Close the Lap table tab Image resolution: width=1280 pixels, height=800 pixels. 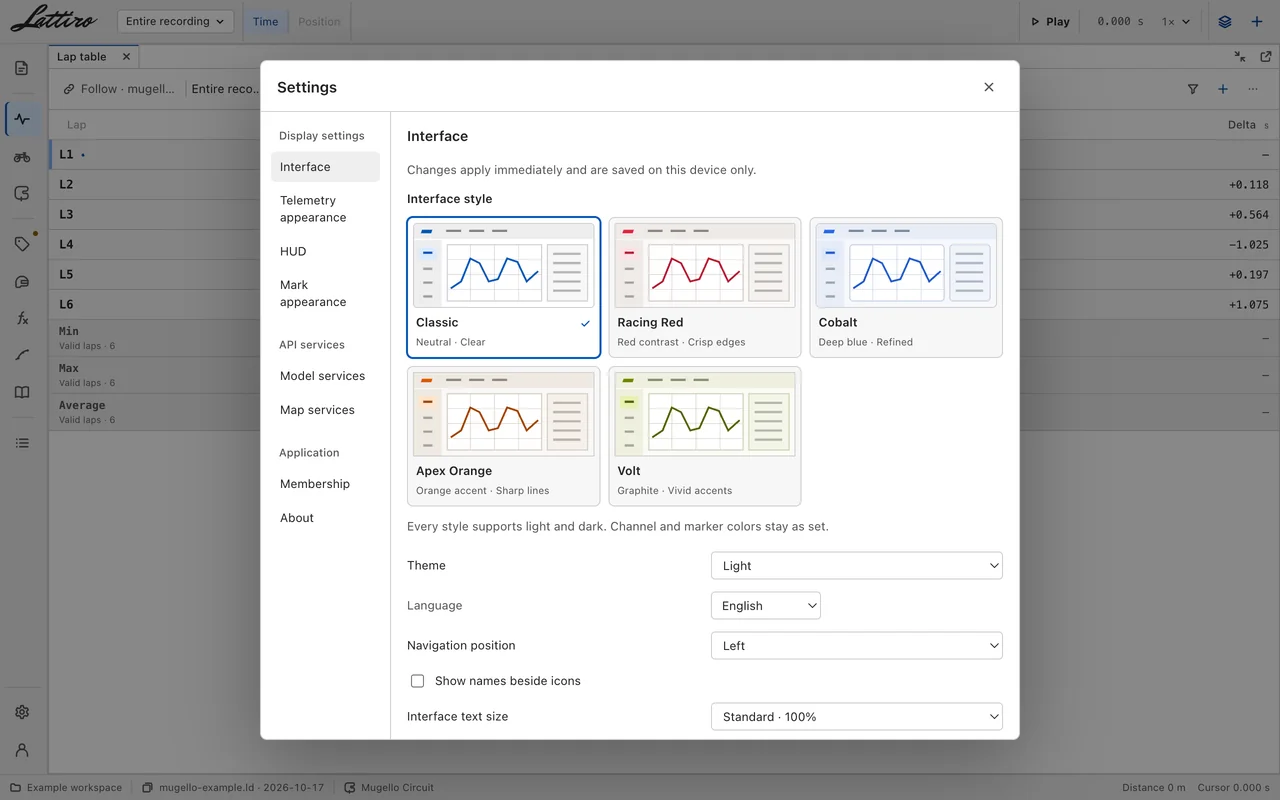click(126, 57)
